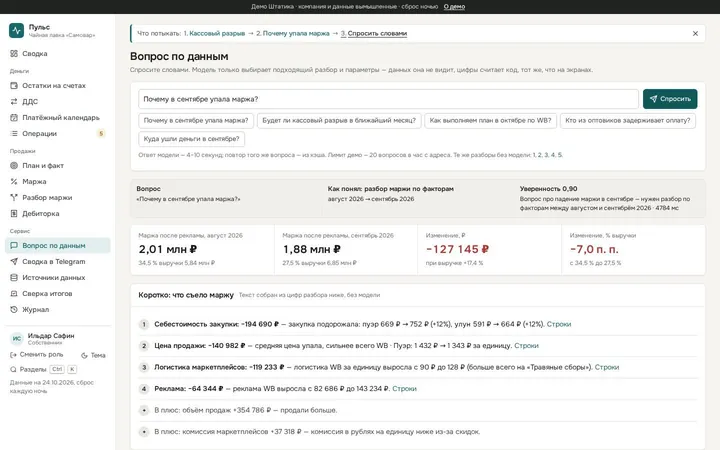Click the 1,88 млн ₽ margin value
Image resolution: width=720 pixels, height=450 pixels.
(312, 249)
